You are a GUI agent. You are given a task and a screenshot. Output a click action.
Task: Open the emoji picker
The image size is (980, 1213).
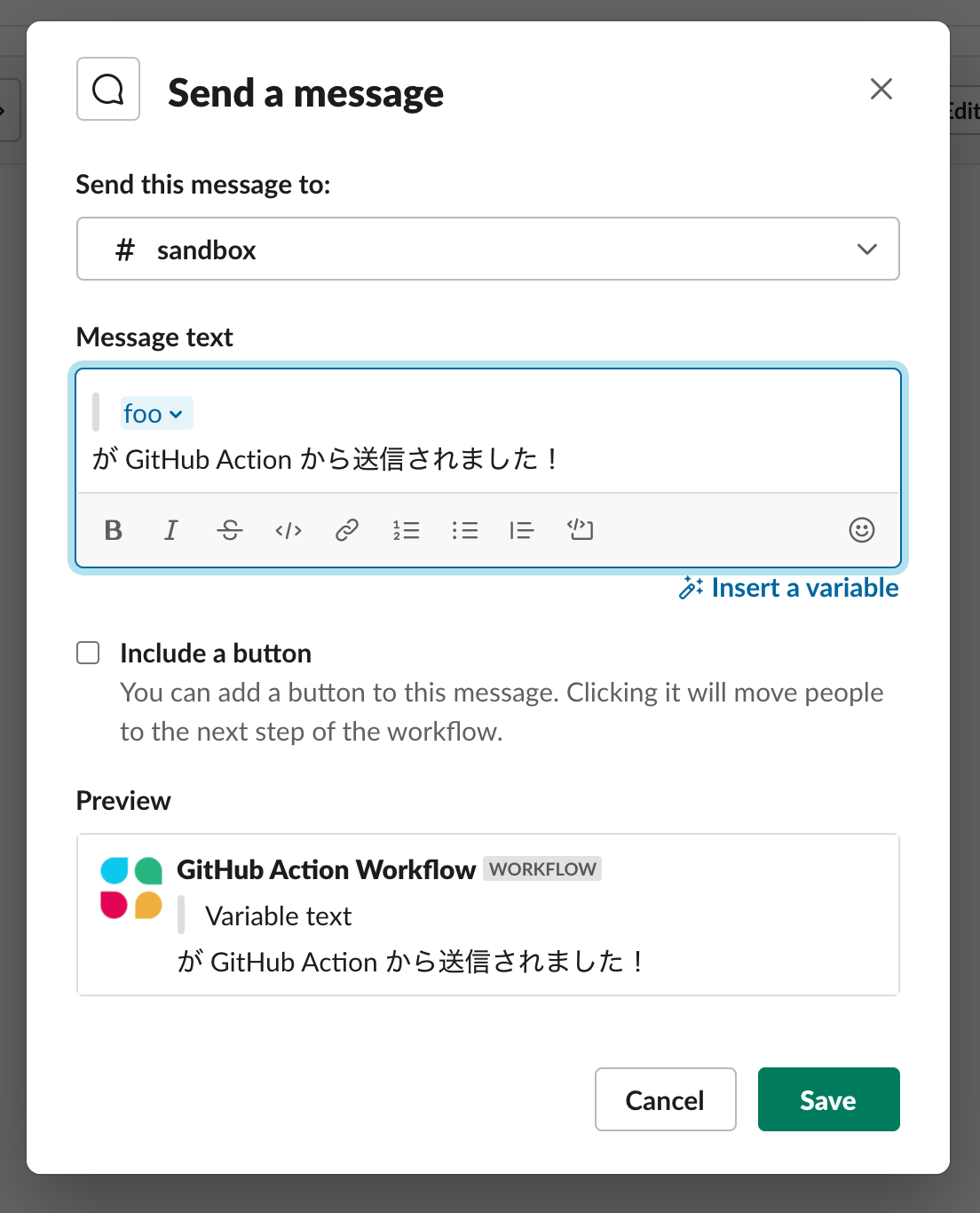pos(862,530)
